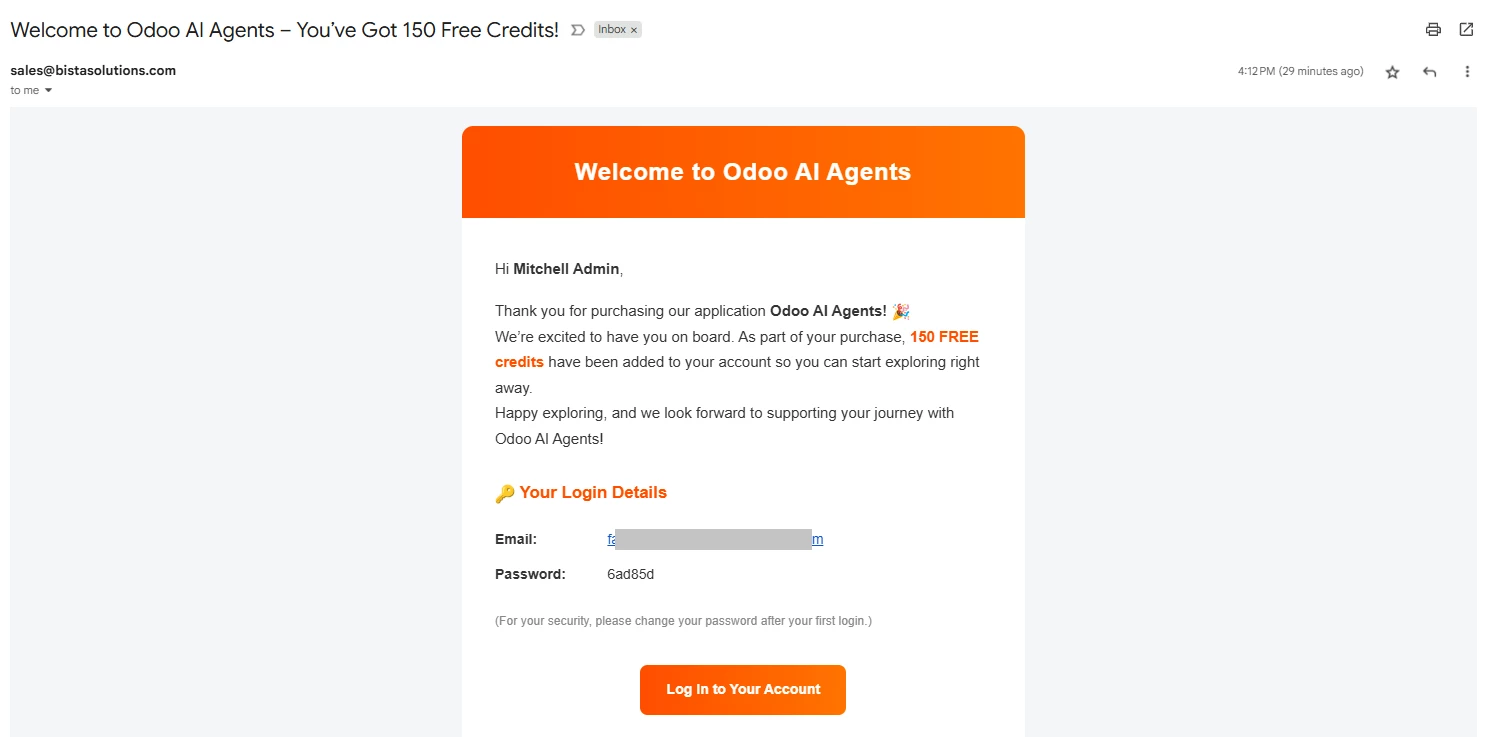The image size is (1489, 737).
Task: Click the password value 6ad85d
Action: (x=630, y=574)
